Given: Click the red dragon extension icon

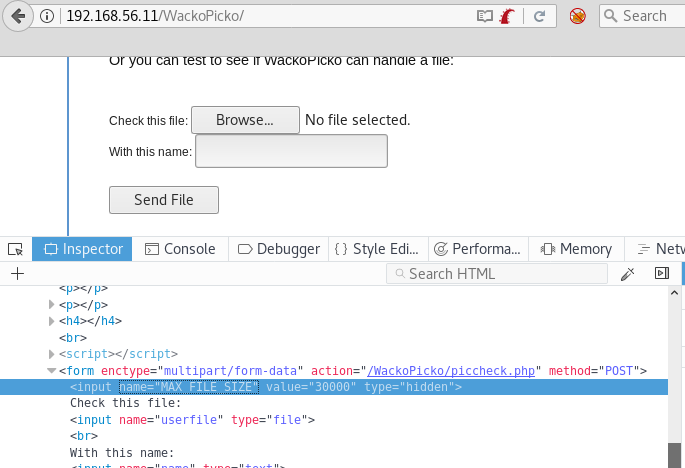Looking at the screenshot, I should 507,17.
